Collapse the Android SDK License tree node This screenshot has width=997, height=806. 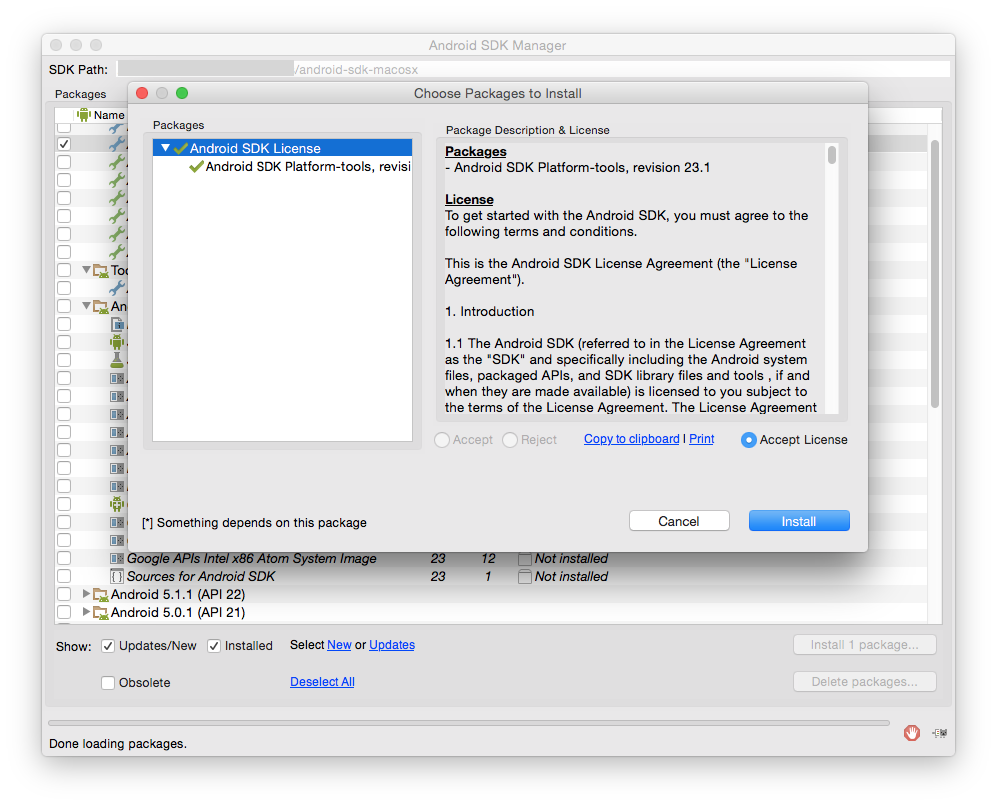[x=165, y=148]
